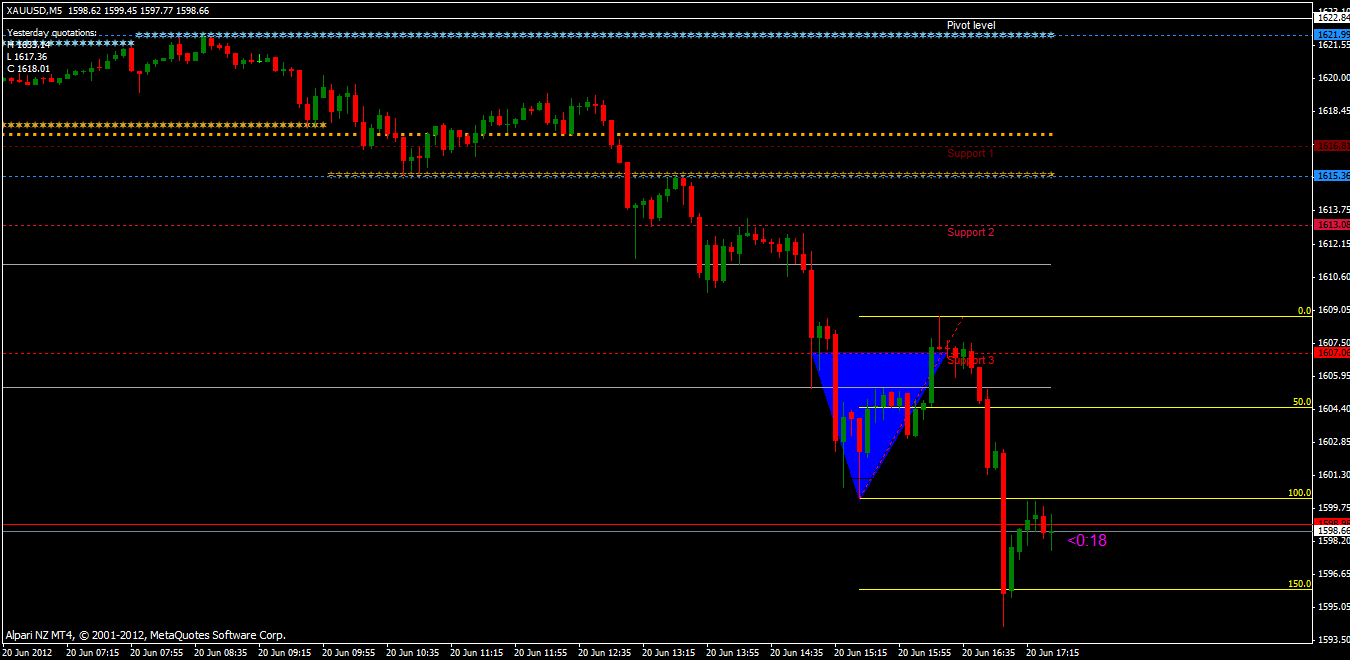The image size is (1350, 660).
Task: Select the Support 1 label
Action: (x=970, y=154)
